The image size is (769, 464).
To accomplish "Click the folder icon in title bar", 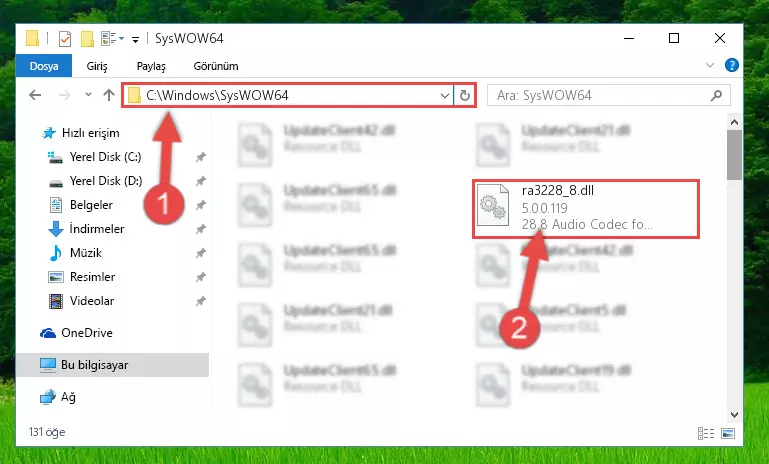I will 32,38.
